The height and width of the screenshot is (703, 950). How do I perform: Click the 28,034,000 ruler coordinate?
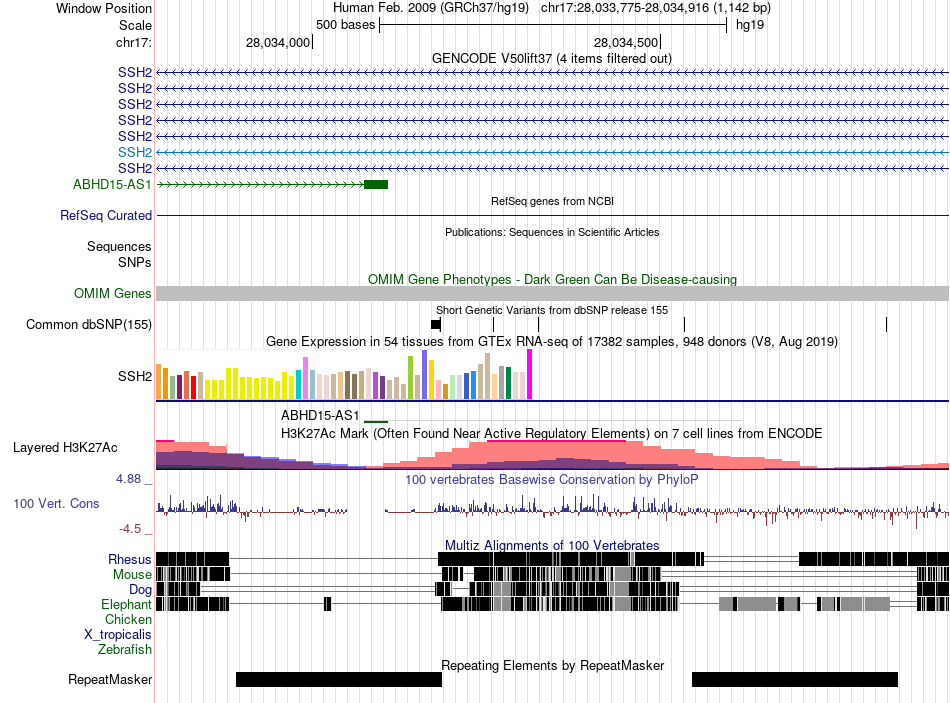(x=277, y=42)
